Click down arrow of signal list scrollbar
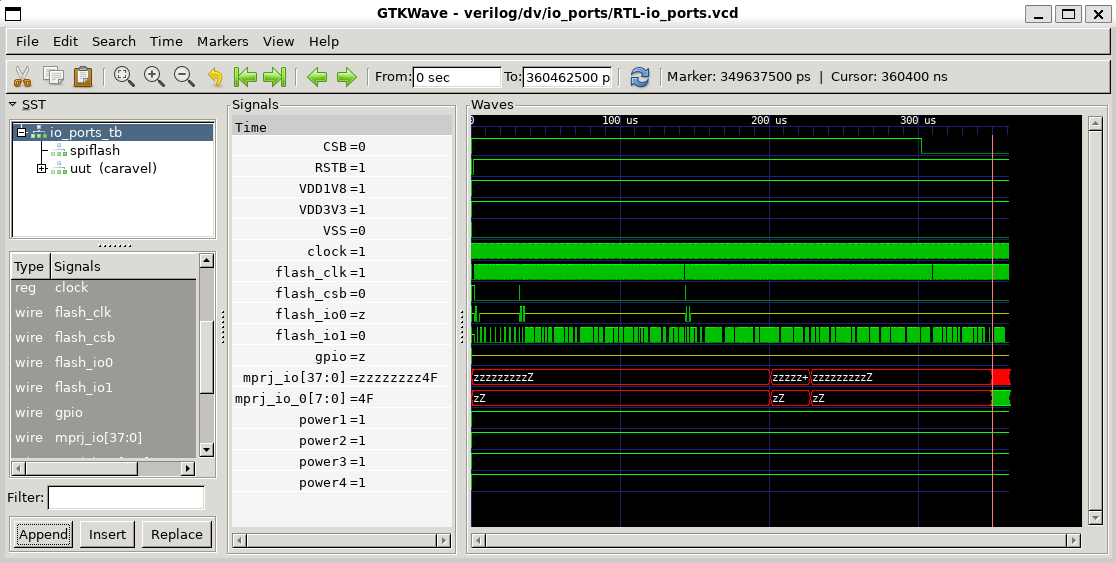This screenshot has height=563, width=1116. [206, 449]
